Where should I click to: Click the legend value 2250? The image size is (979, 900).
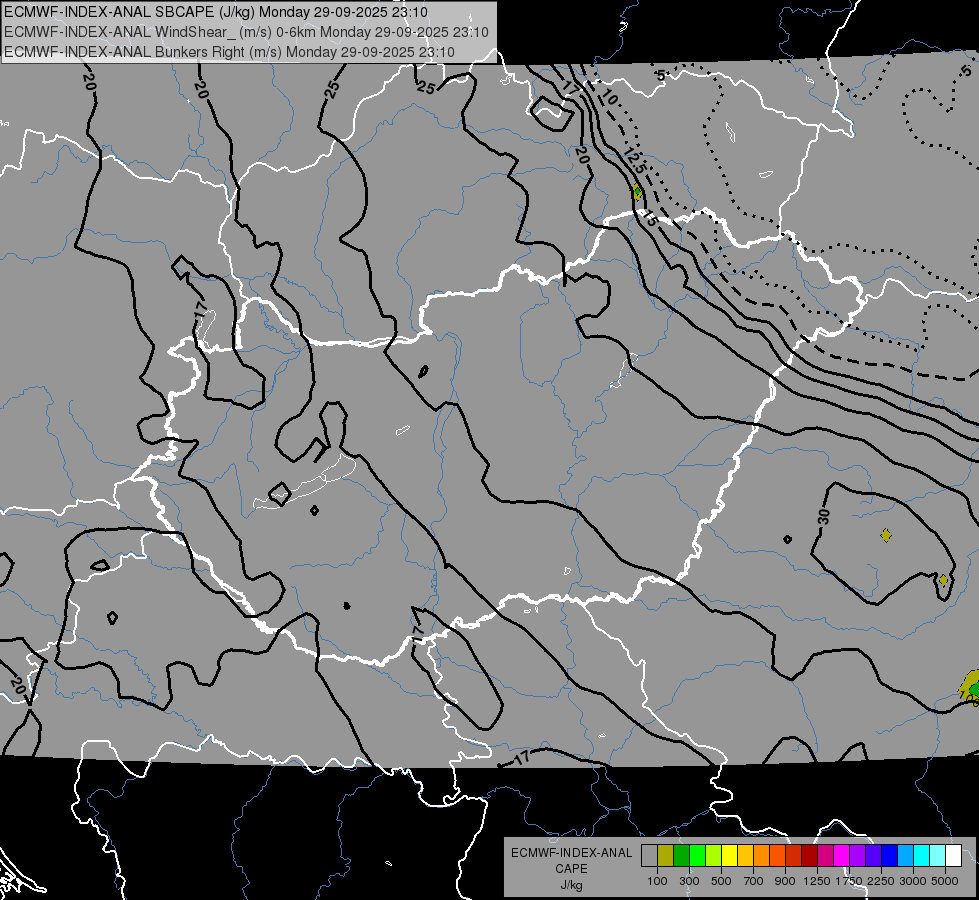pyautogui.click(x=881, y=881)
